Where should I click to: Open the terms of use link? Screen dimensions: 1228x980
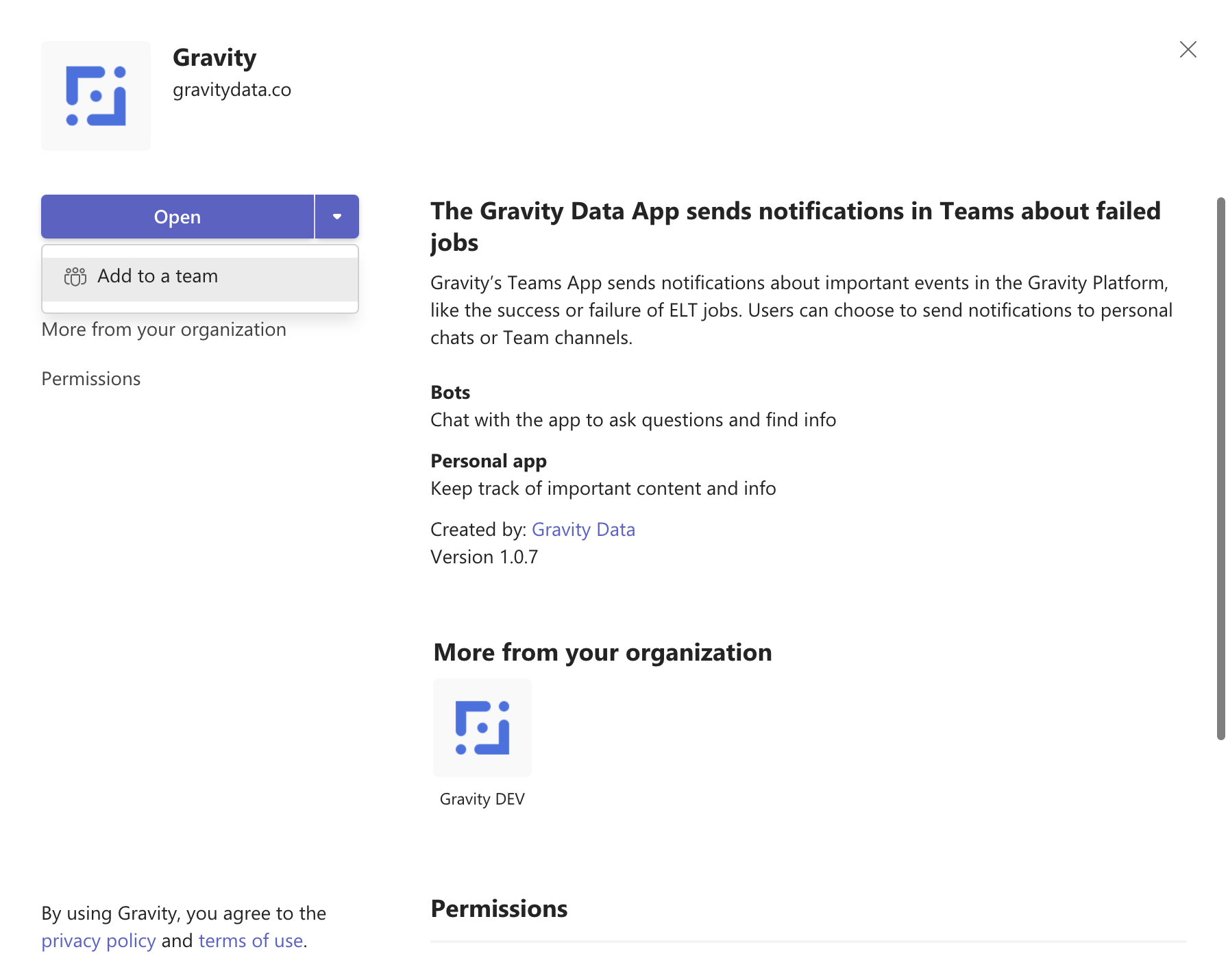251,941
